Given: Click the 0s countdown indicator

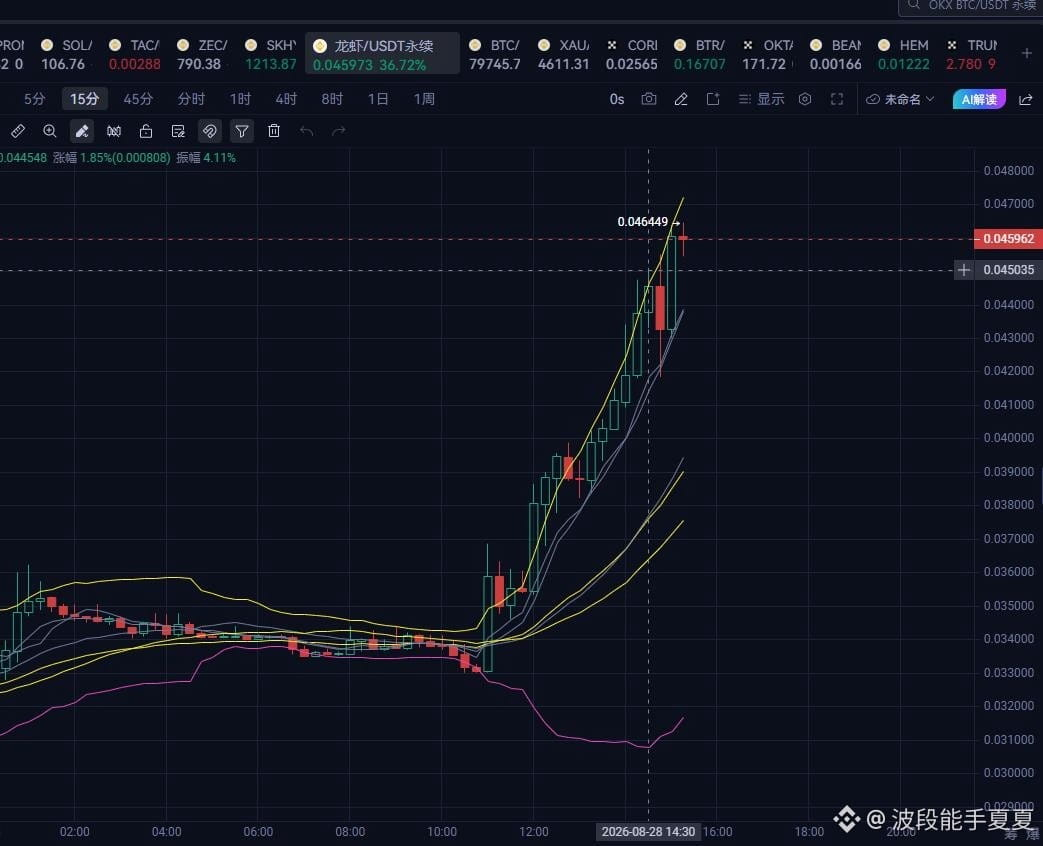Looking at the screenshot, I should pyautogui.click(x=617, y=99).
